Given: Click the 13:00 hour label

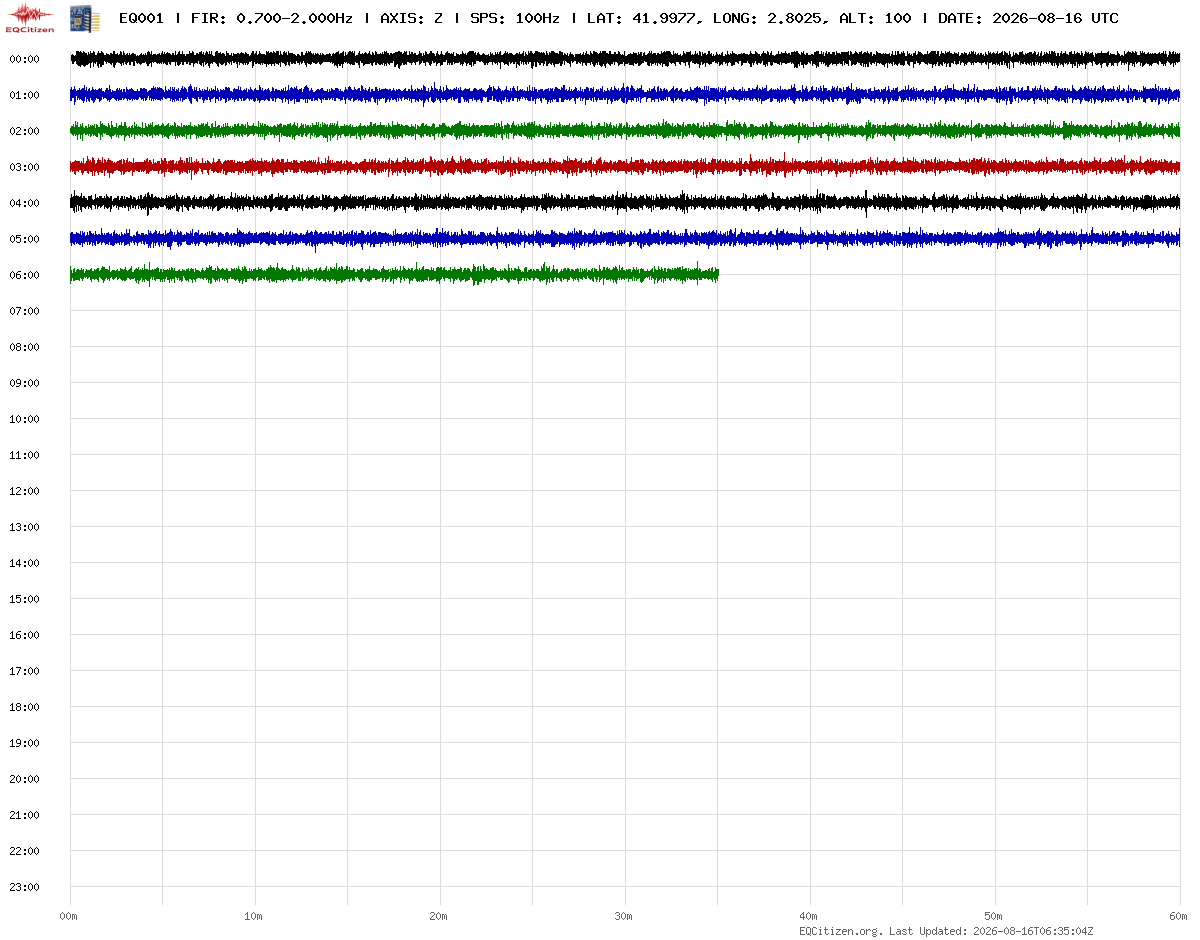Looking at the screenshot, I should 24,527.
